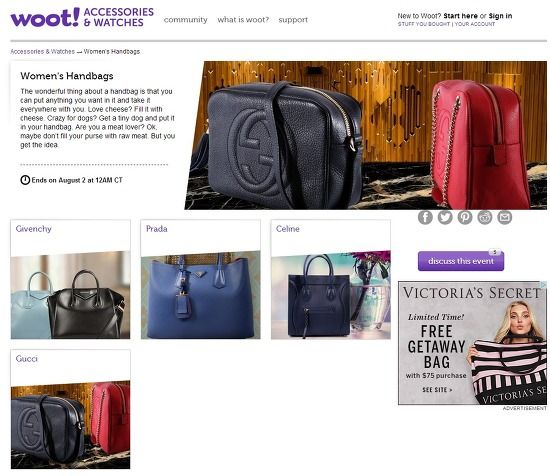Viewport: 550px width, 476px height.
Task: Pin this event on Pinterest
Action: pyautogui.click(x=465, y=217)
